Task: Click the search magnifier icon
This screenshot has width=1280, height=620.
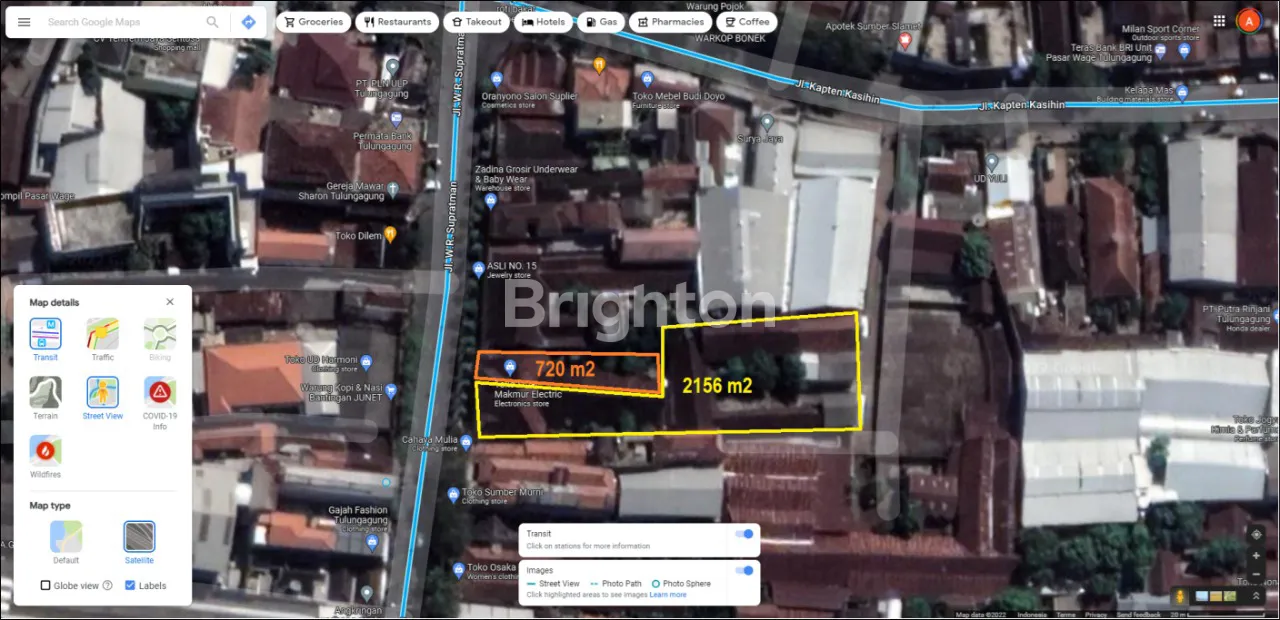Action: 212,22
